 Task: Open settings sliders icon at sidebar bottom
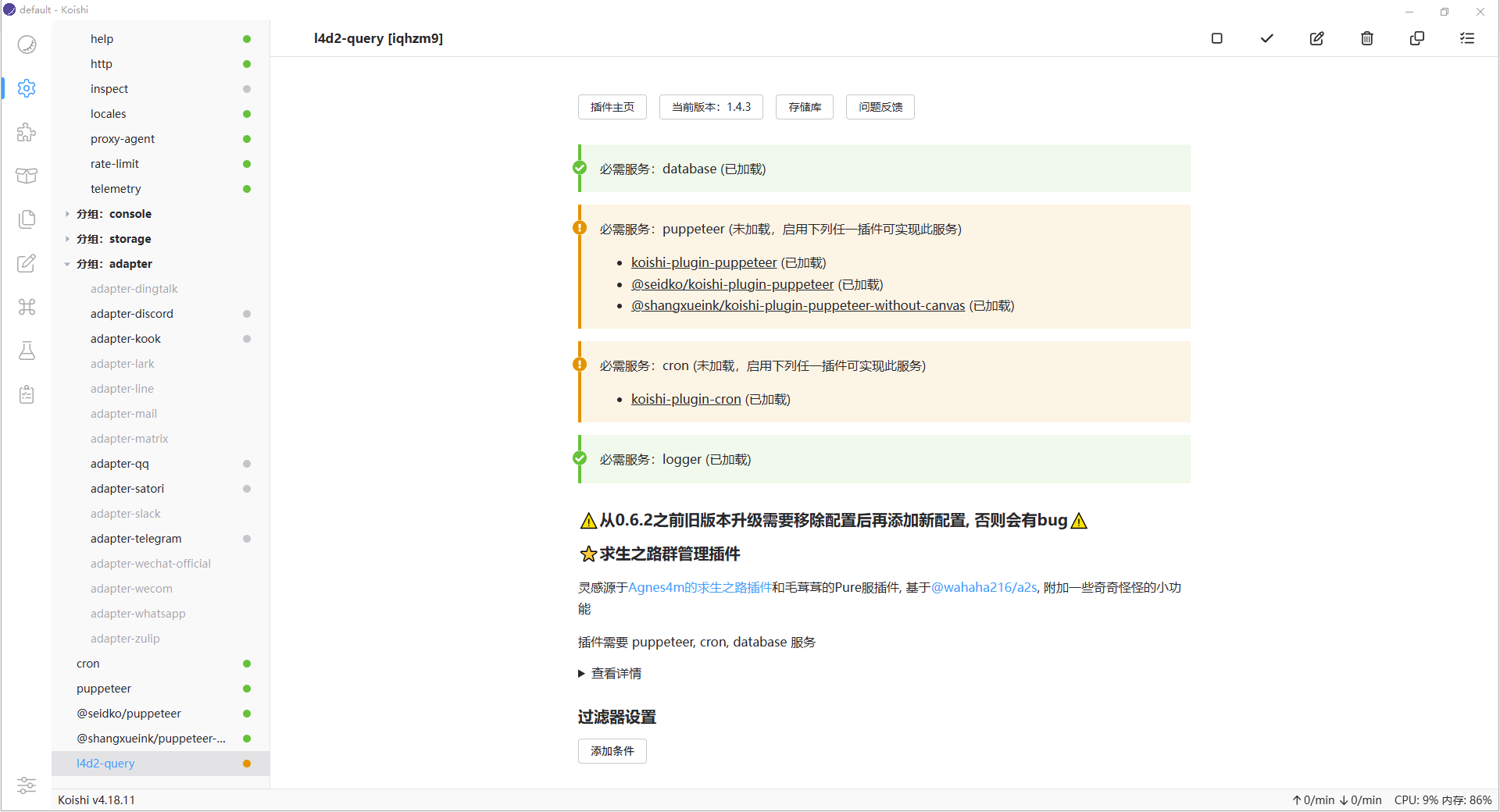pos(27,785)
